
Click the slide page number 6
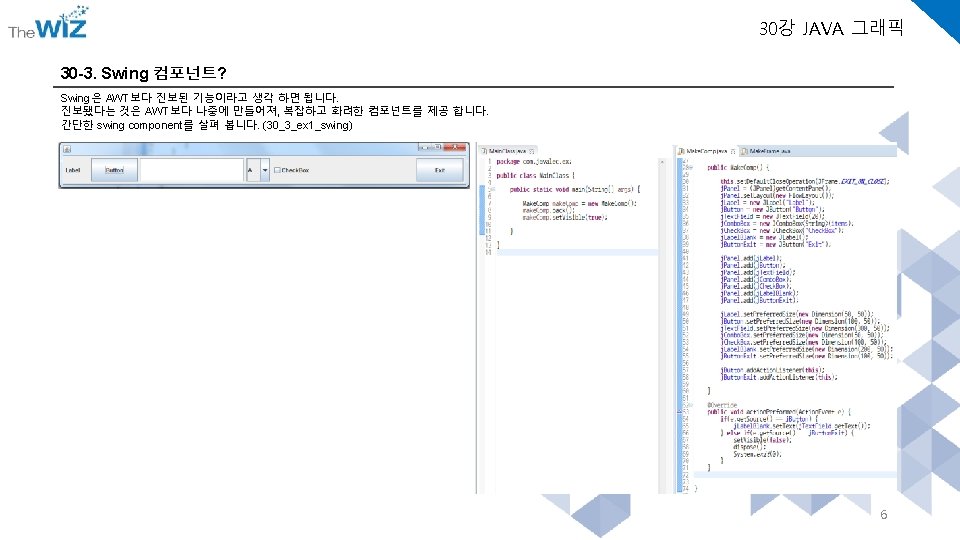[x=883, y=514]
